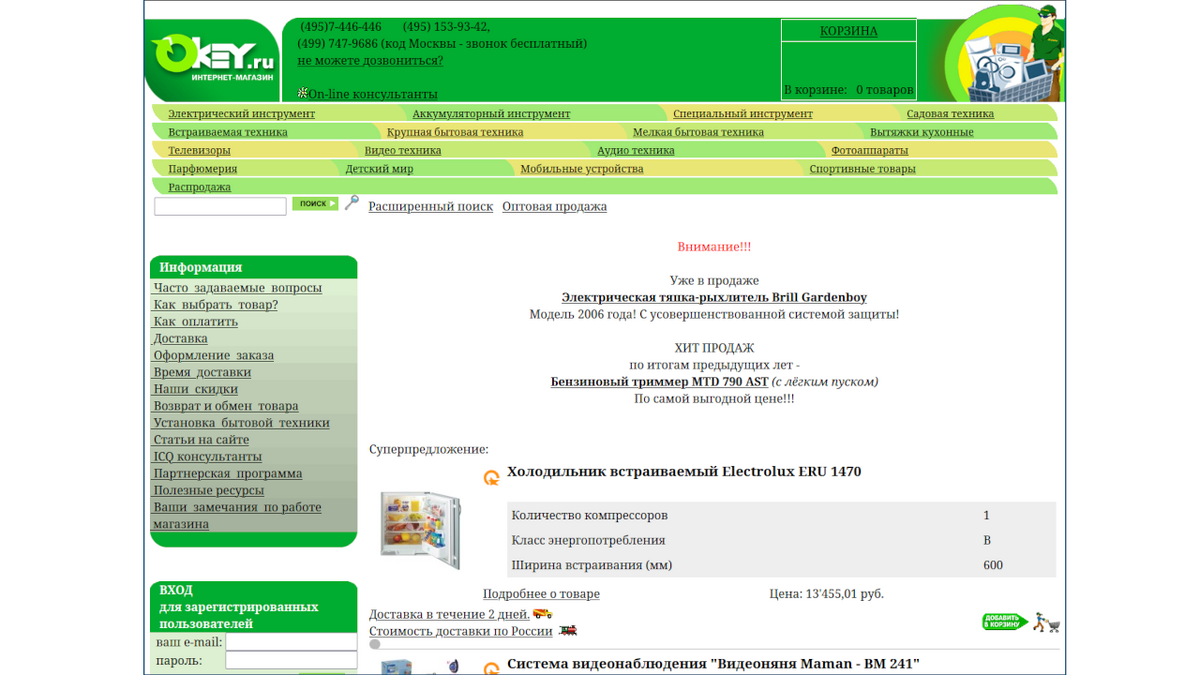Open the Распродажа category
Image resolution: width=1200 pixels, height=675 pixels.
tap(199, 187)
